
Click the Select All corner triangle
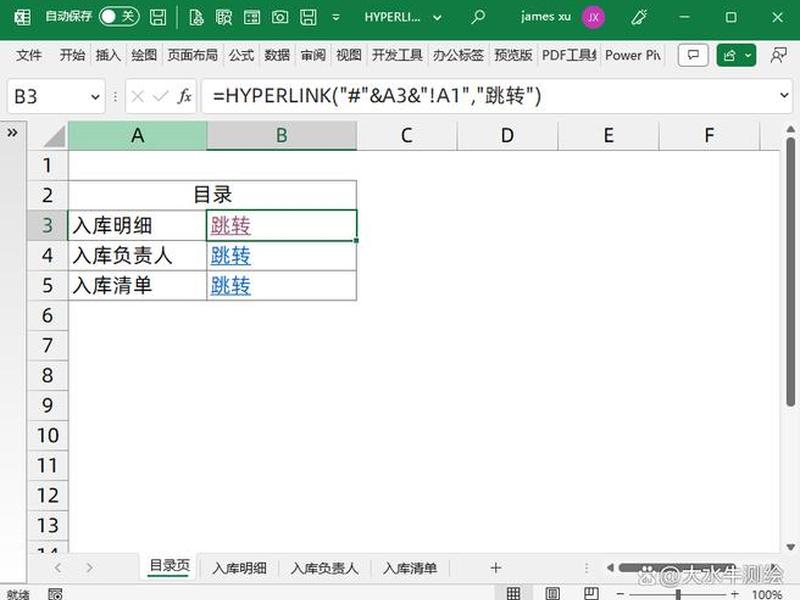tap(54, 136)
